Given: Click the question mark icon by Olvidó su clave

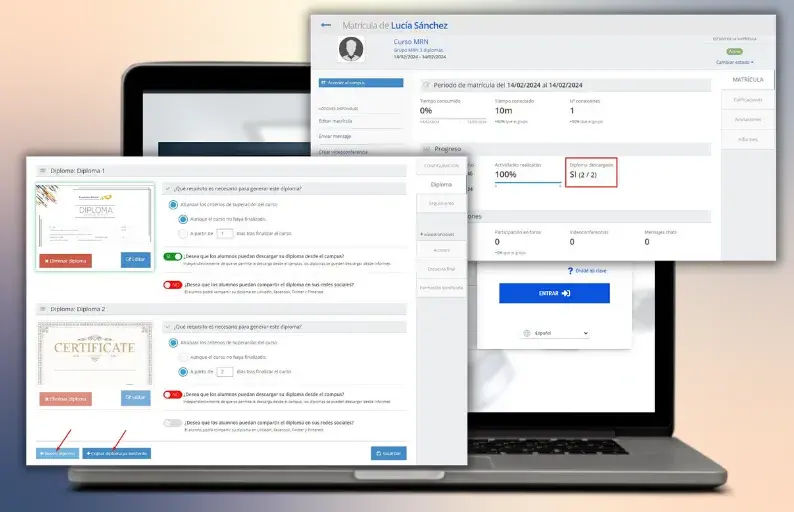Looking at the screenshot, I should coord(570,271).
